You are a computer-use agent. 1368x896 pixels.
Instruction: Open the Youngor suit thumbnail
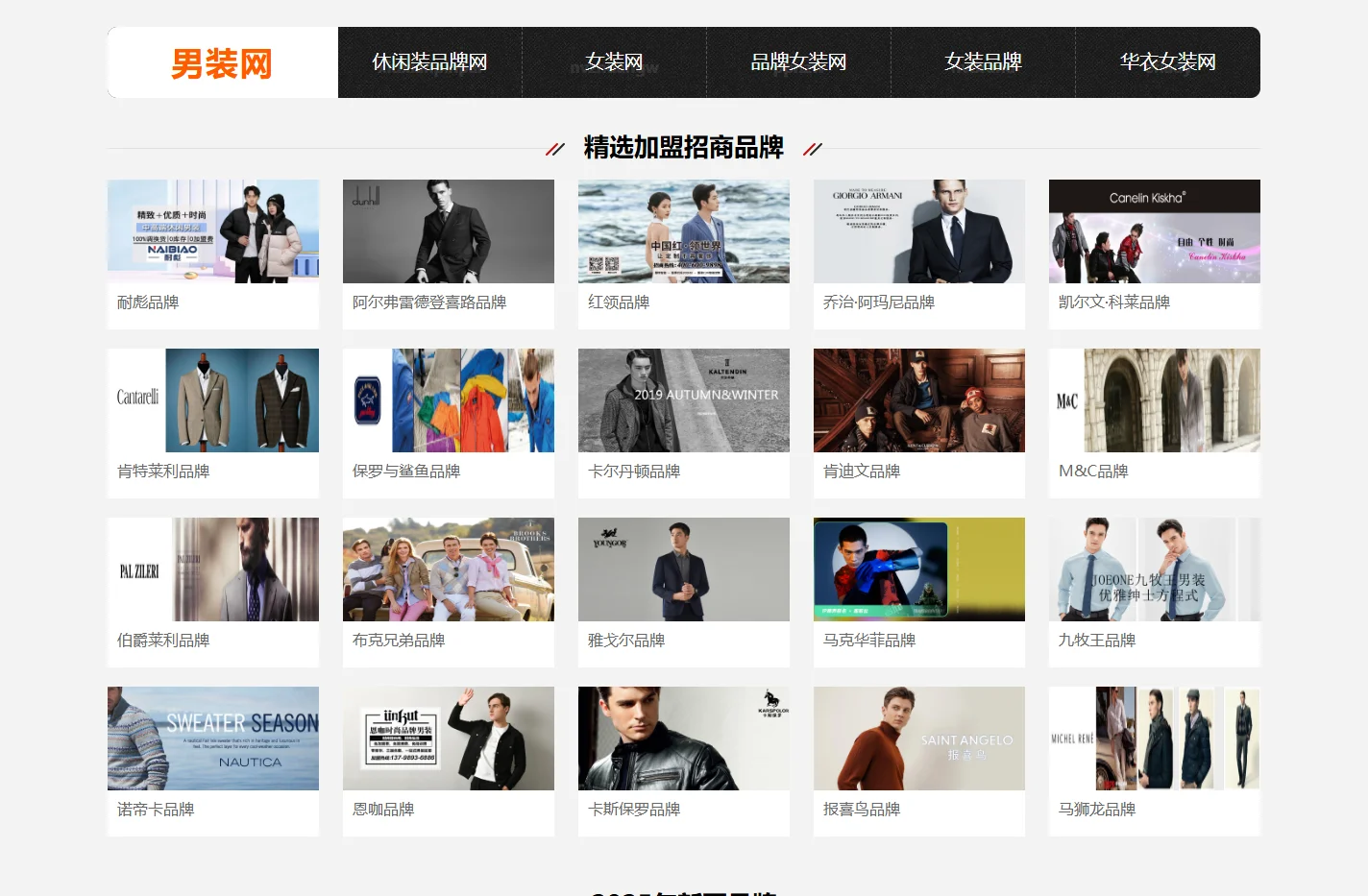[x=684, y=569]
